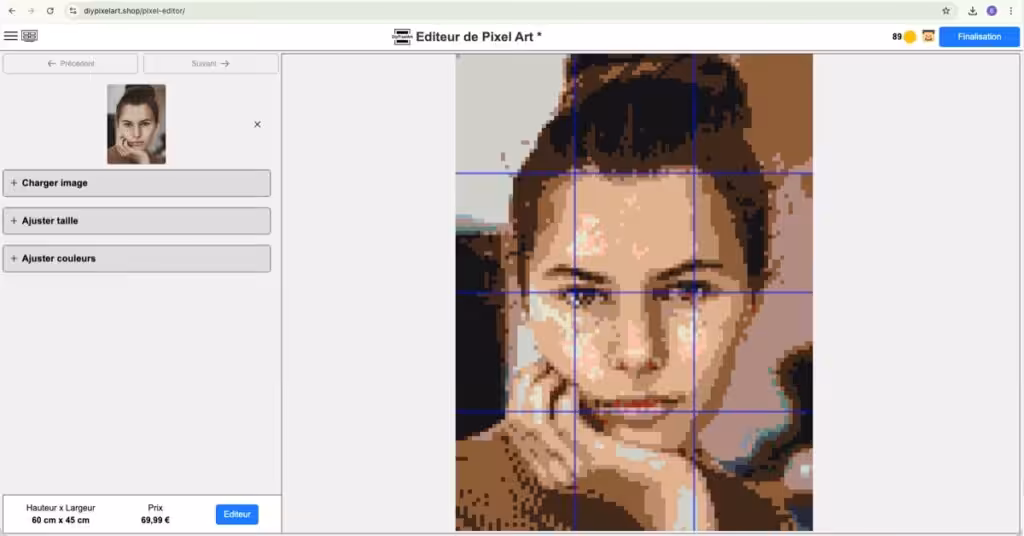This screenshot has width=1024, height=536.
Task: Click the Finalisation button
Action: coord(979,37)
